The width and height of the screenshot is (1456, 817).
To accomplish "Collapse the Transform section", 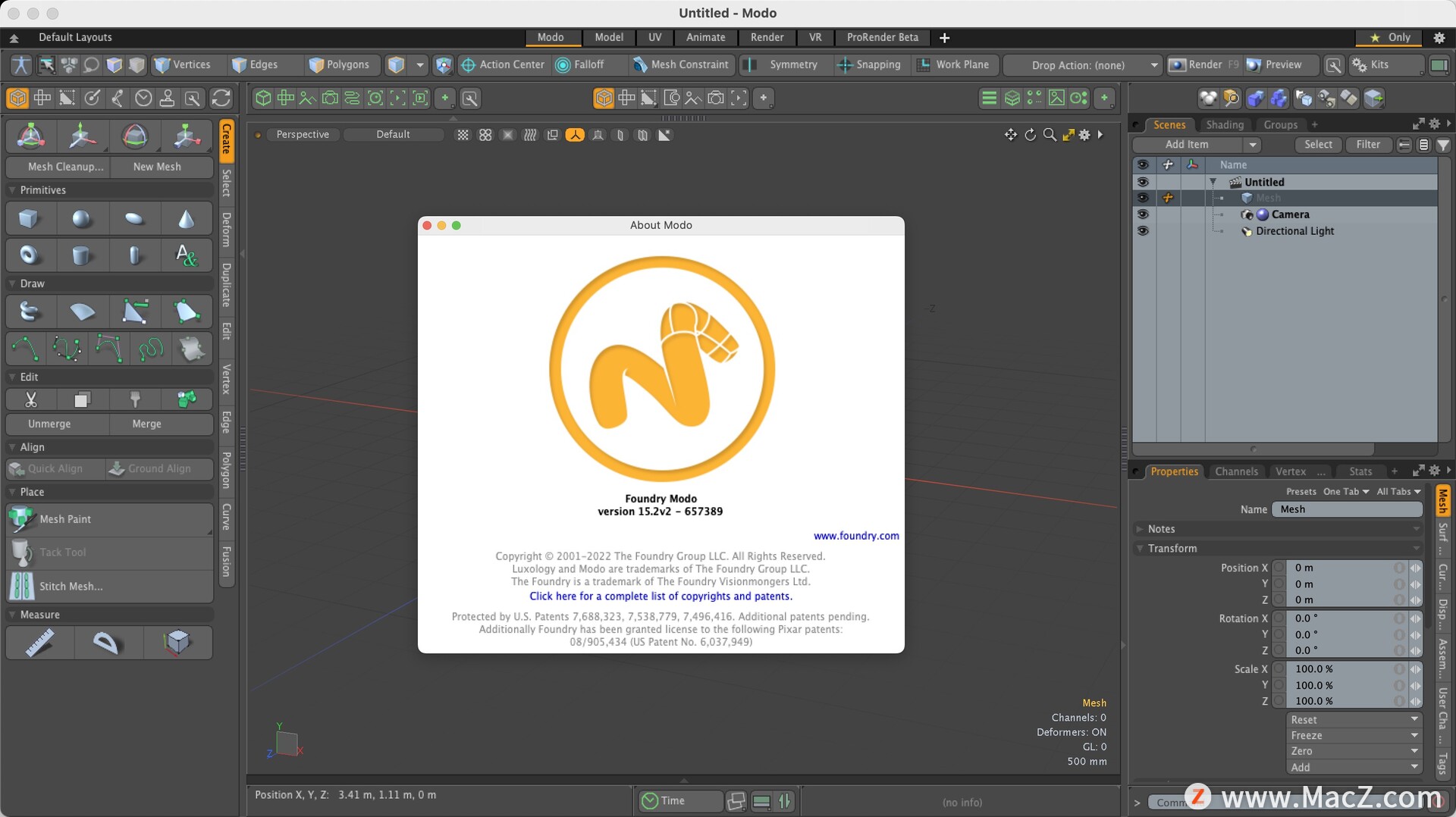I will 1139,549.
